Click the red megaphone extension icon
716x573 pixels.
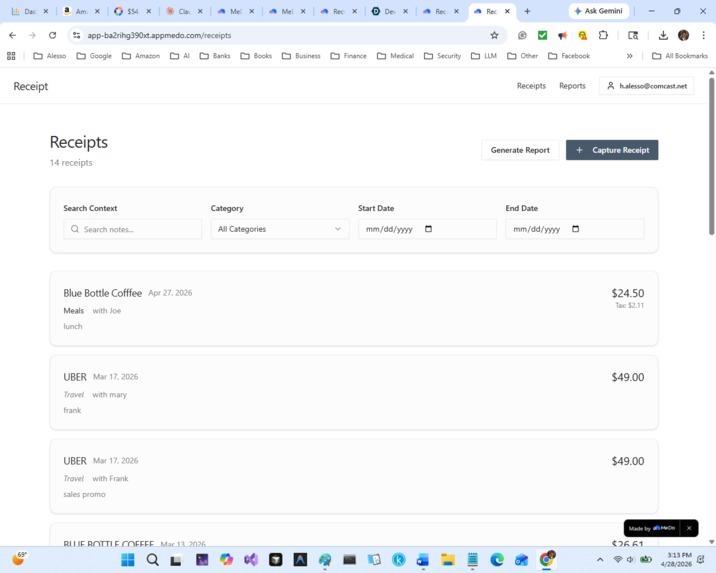[562, 35]
